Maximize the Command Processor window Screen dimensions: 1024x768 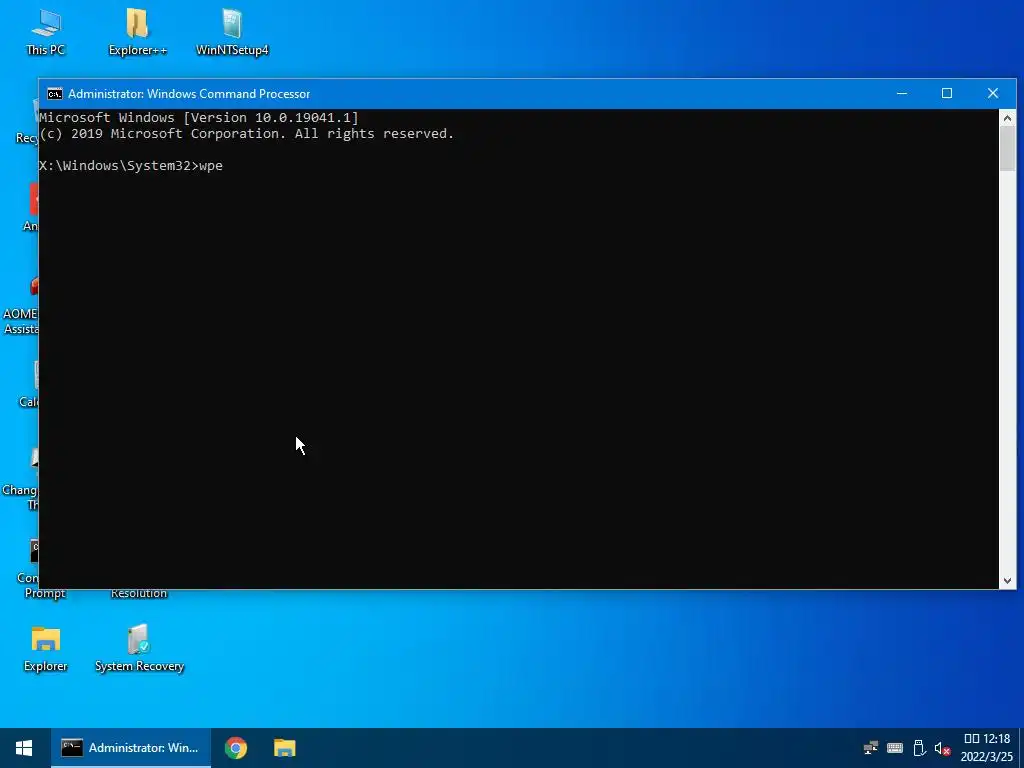(947, 93)
